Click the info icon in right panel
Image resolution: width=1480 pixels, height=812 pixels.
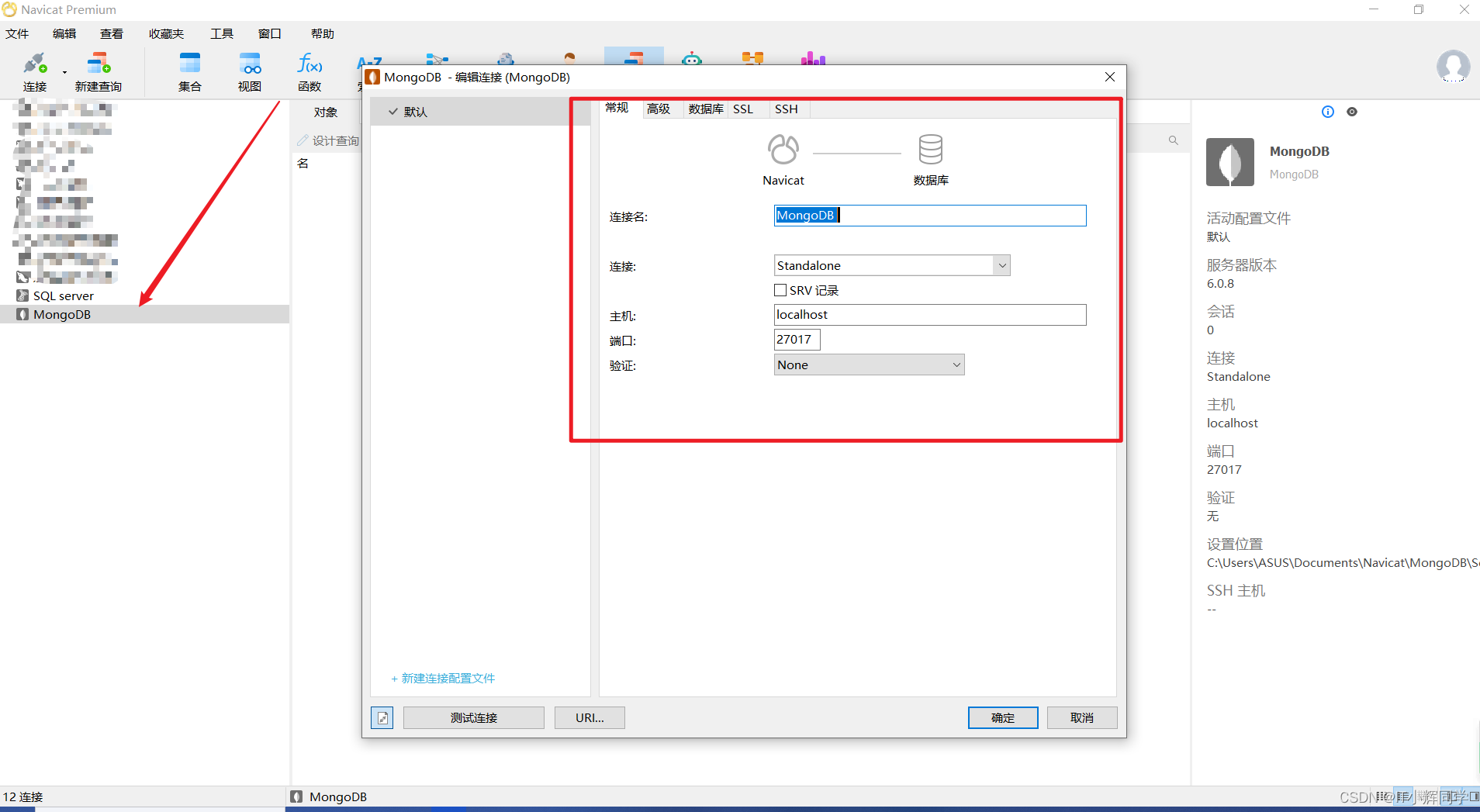[x=1328, y=112]
